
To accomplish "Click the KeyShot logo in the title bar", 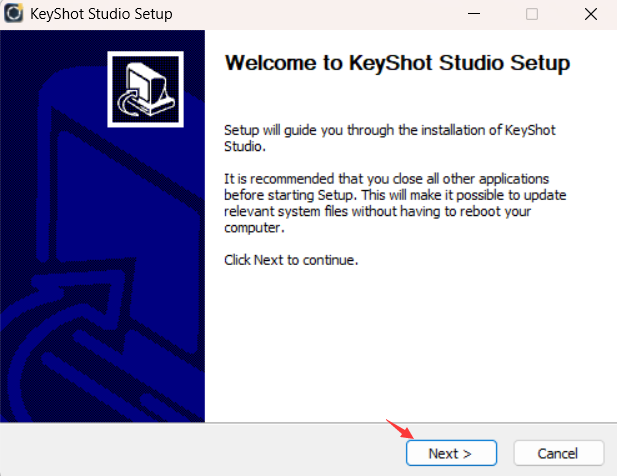I will point(15,14).
